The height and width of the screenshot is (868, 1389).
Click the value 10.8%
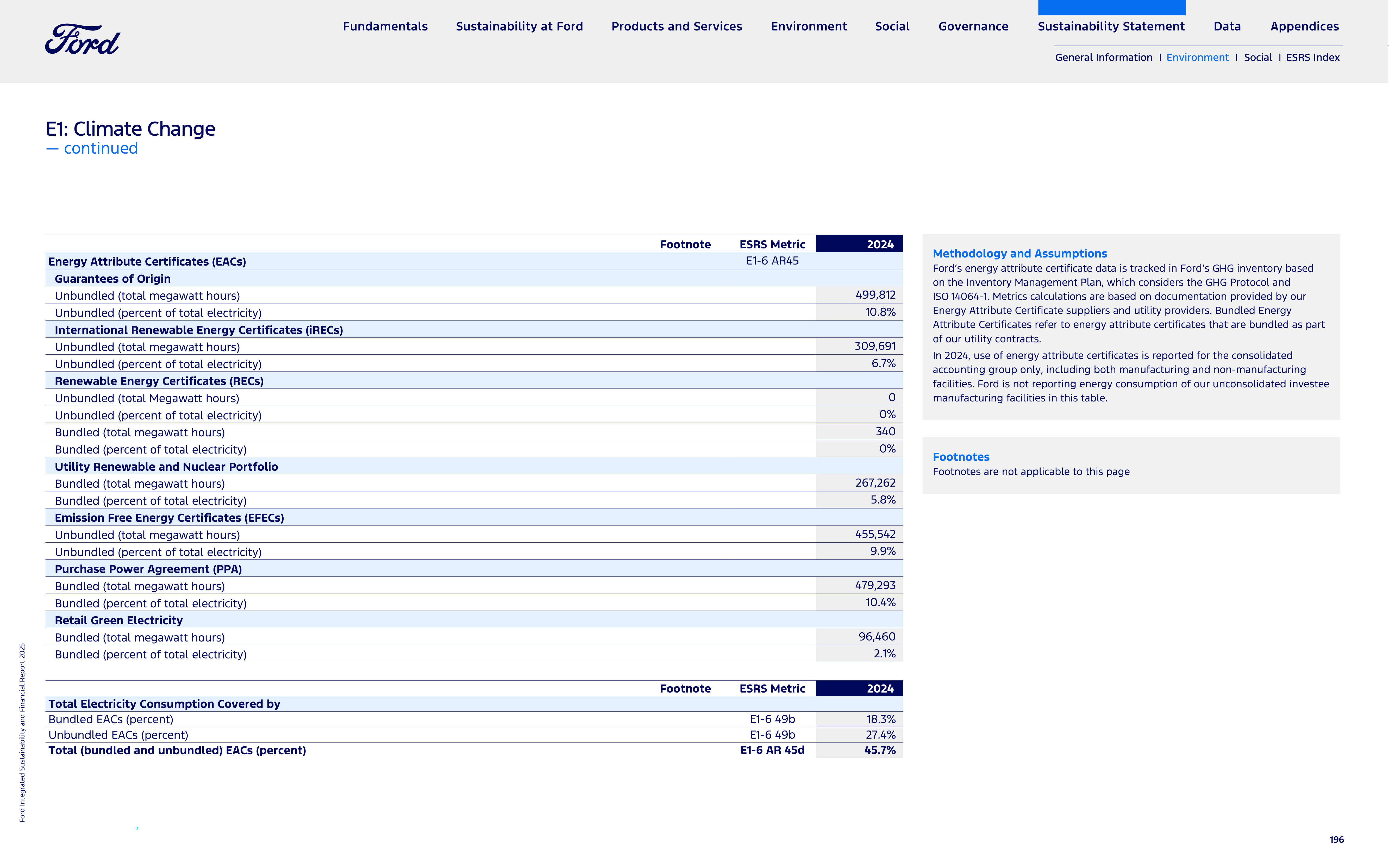click(x=880, y=312)
